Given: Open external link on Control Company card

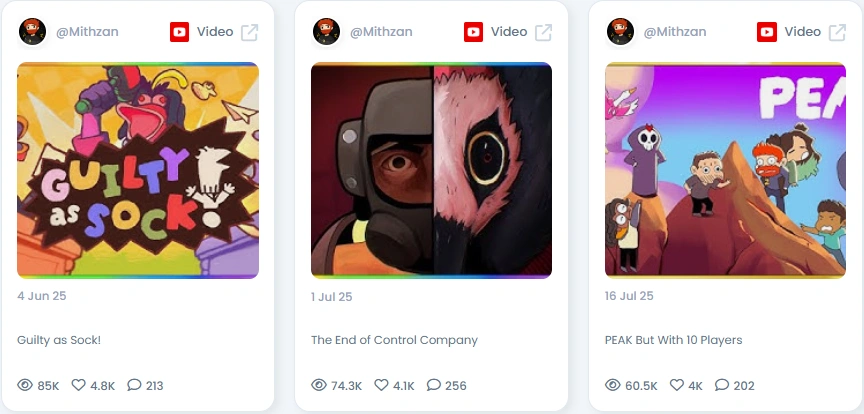Looking at the screenshot, I should click(x=543, y=33).
